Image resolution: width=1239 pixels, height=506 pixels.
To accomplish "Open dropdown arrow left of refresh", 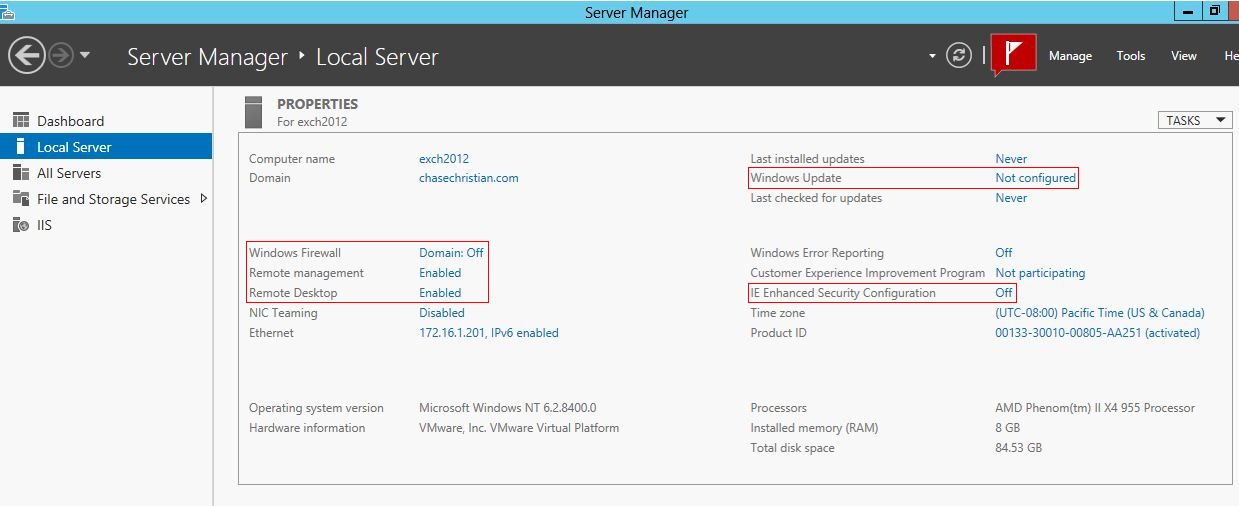I will (x=933, y=56).
